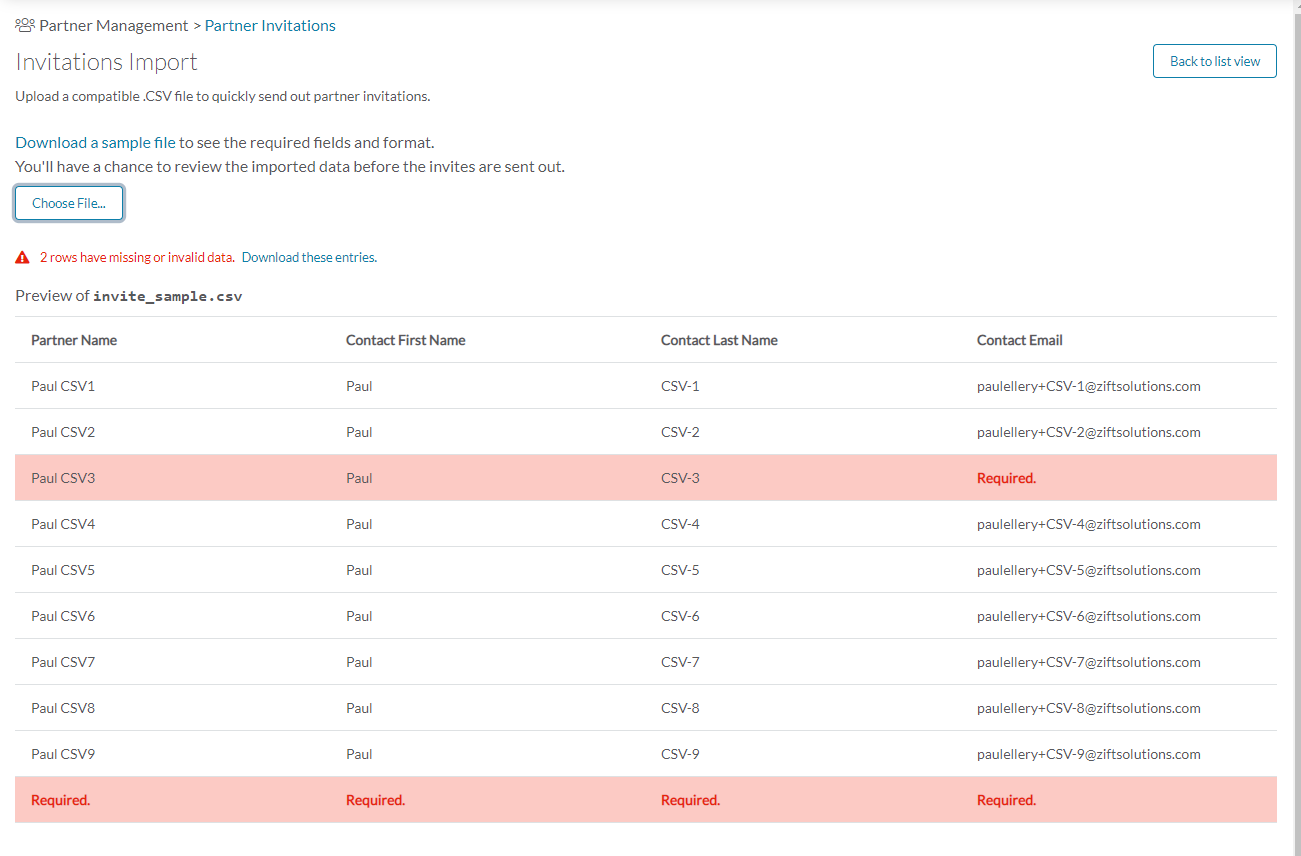Click the Required email cell for Paul CSV3

pyautogui.click(x=1006, y=478)
